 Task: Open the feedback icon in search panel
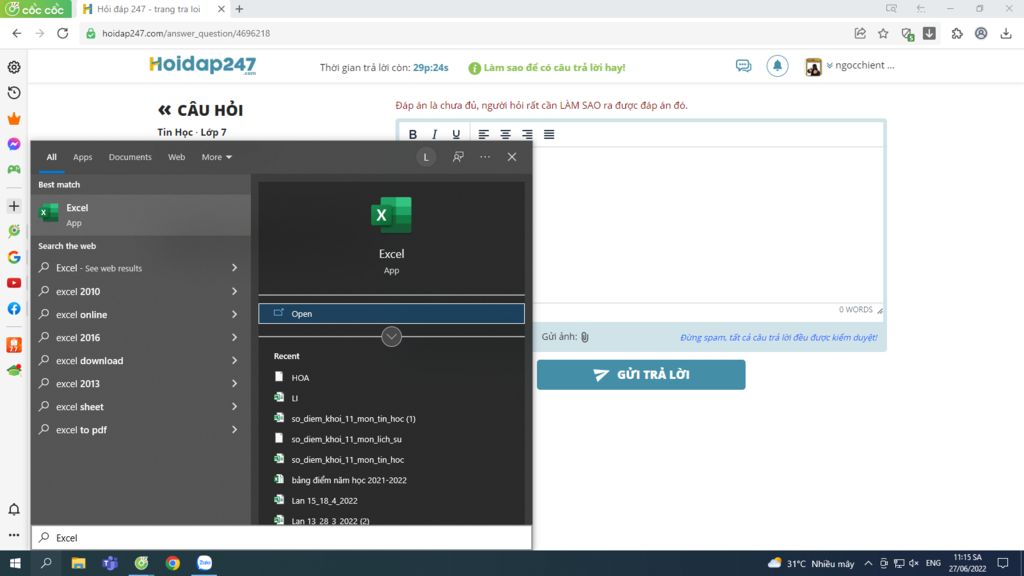click(458, 157)
